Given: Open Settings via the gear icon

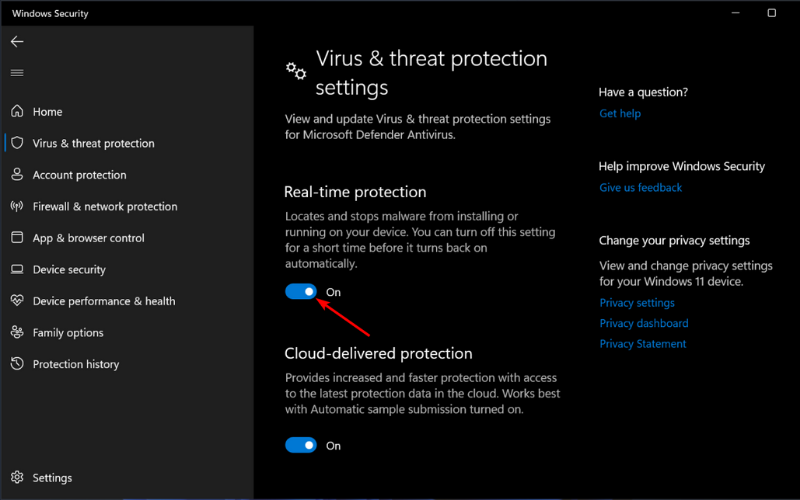Looking at the screenshot, I should (17, 477).
